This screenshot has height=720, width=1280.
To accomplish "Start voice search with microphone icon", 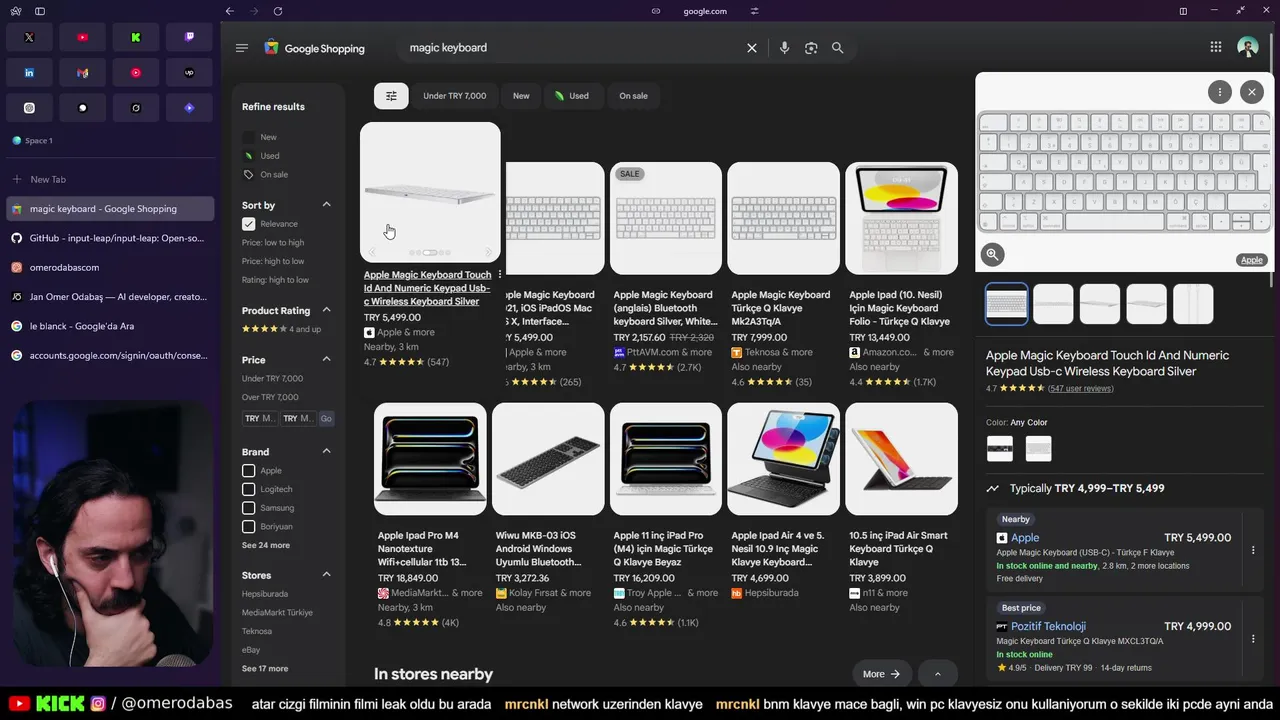I will point(784,48).
